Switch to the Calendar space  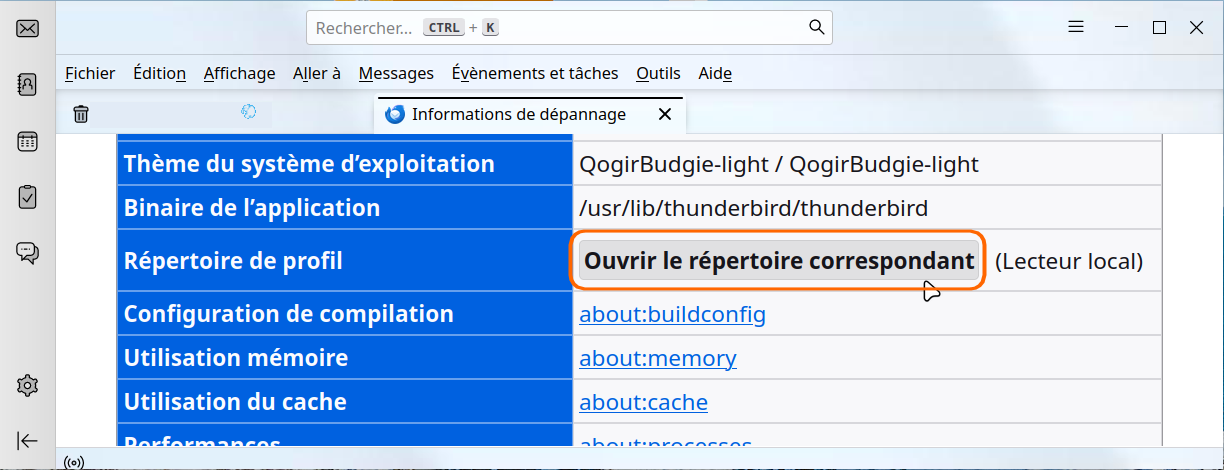(28, 141)
